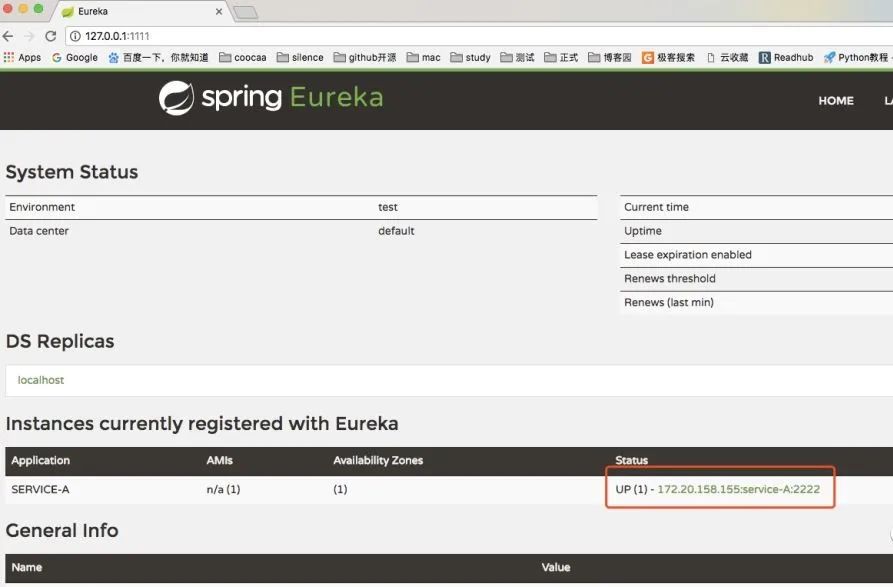Screen dimensions: 893x587
Task: Click the Environment label in System Status
Action: coord(42,207)
